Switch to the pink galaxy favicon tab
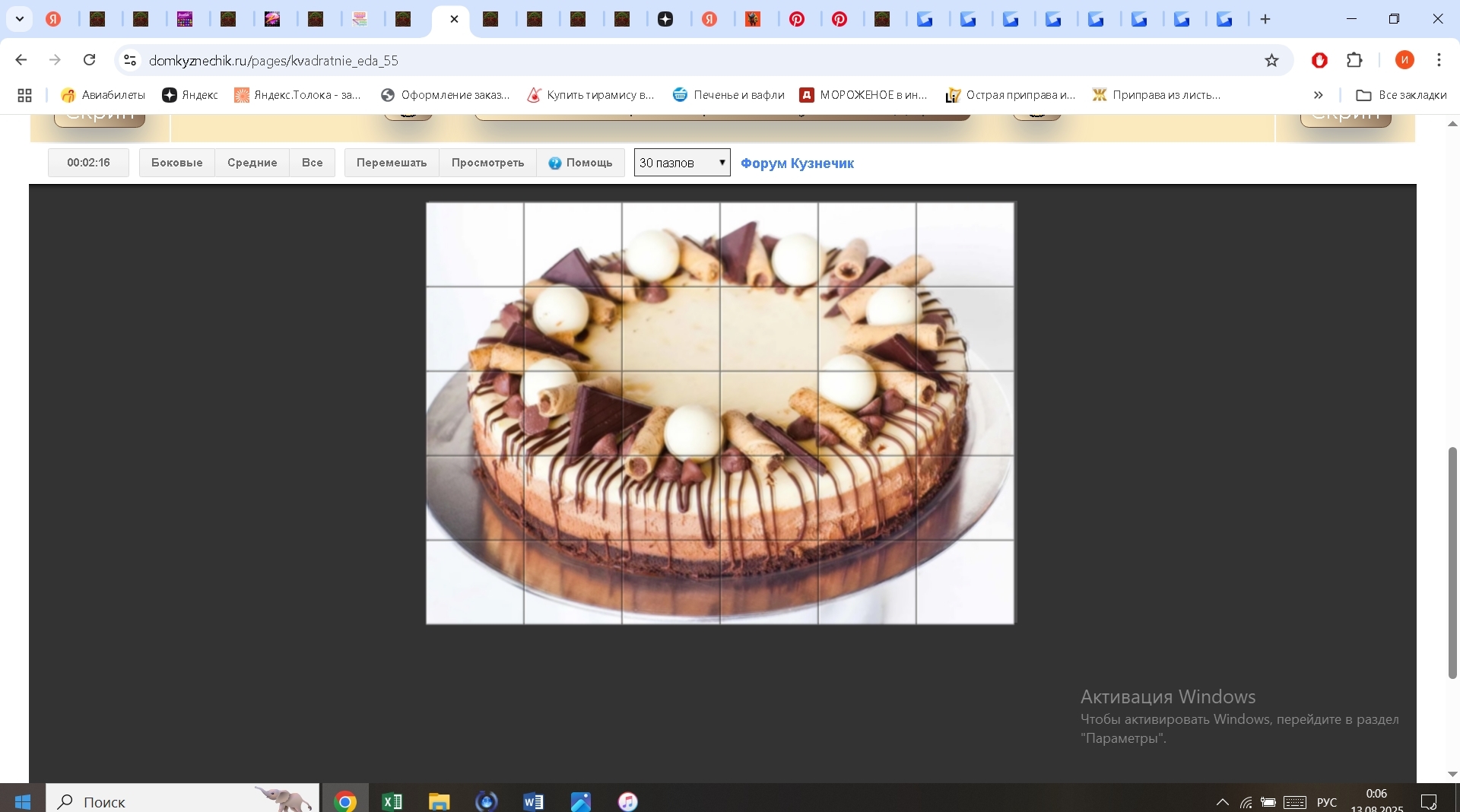The width and height of the screenshot is (1460, 812). 272,19
